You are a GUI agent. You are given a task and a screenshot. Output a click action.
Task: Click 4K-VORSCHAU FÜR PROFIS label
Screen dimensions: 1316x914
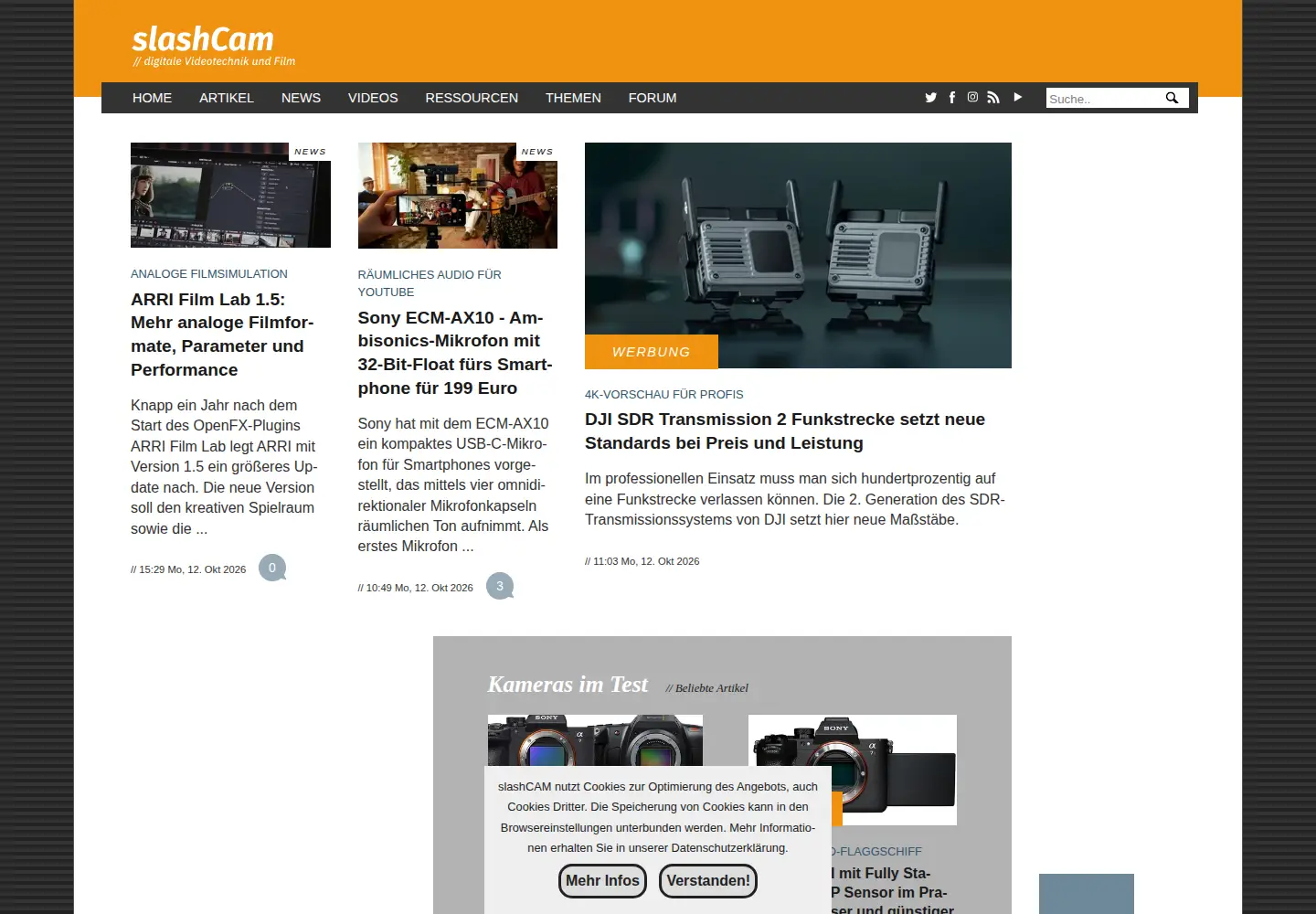[x=664, y=395]
